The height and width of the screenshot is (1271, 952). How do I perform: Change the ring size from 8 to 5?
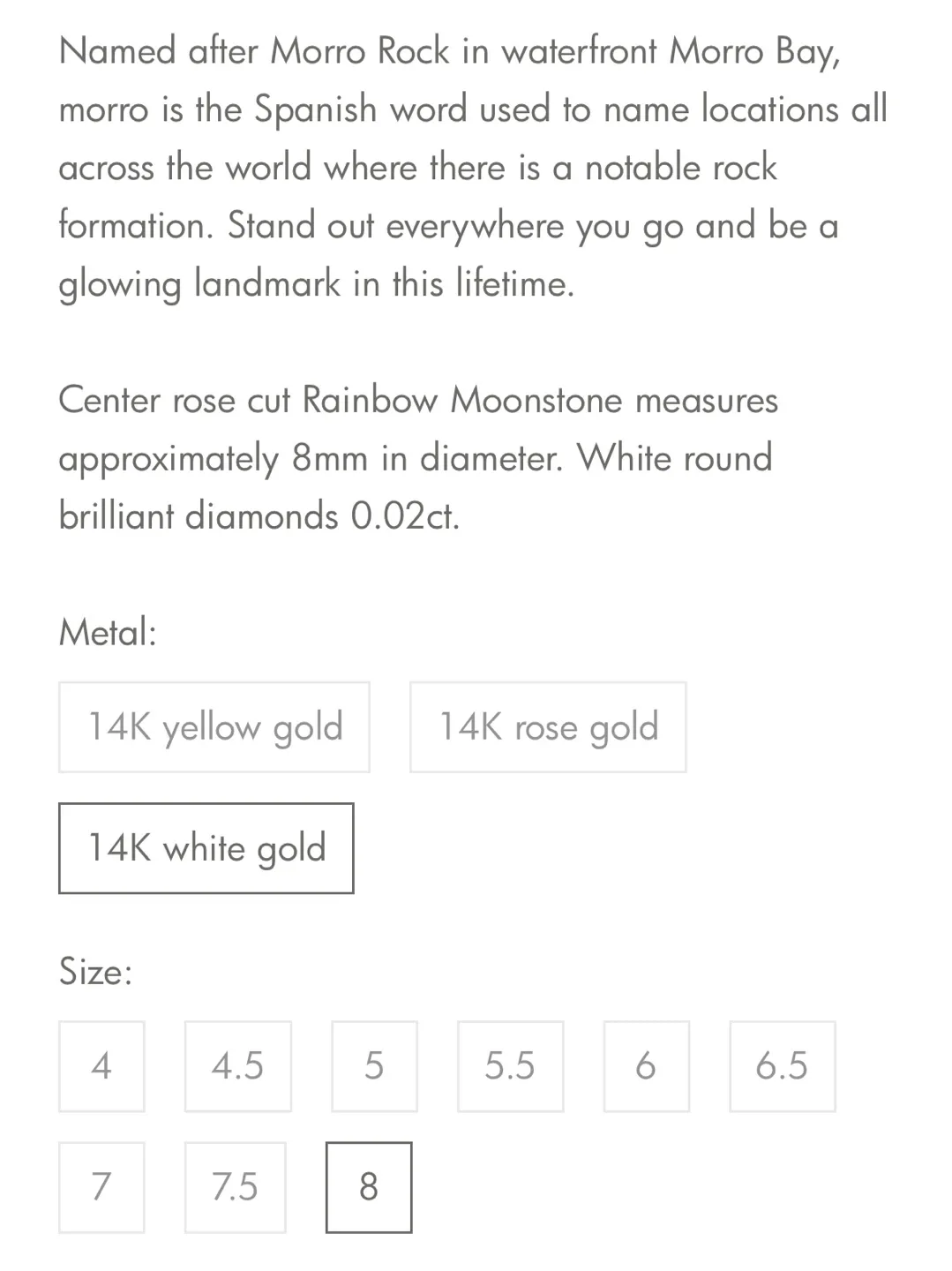coord(373,1065)
